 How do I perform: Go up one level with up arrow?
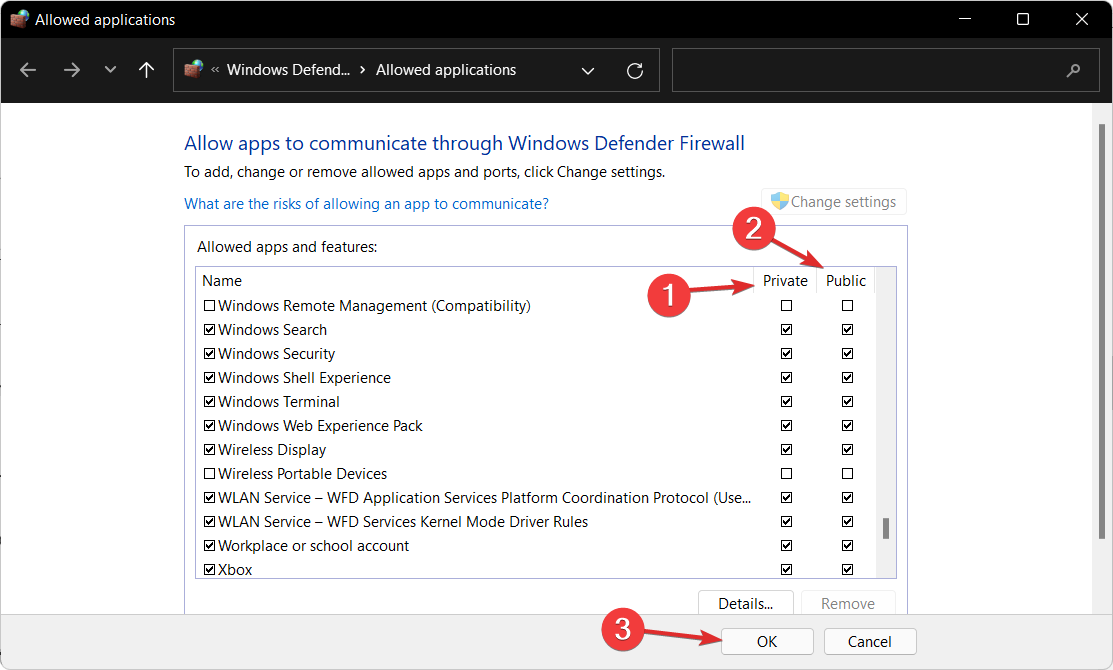(146, 70)
